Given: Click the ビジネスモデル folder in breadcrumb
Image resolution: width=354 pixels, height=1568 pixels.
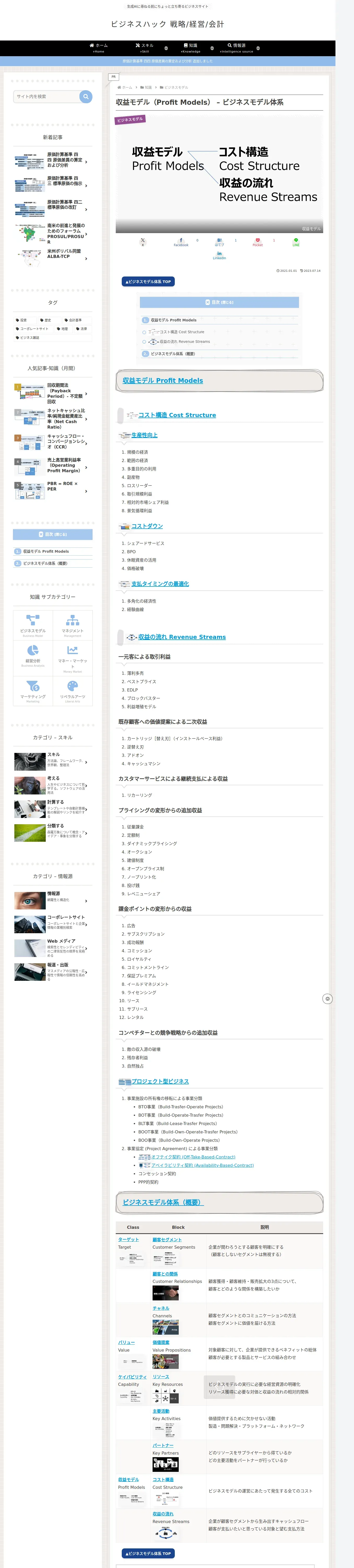Looking at the screenshot, I should click(174, 87).
